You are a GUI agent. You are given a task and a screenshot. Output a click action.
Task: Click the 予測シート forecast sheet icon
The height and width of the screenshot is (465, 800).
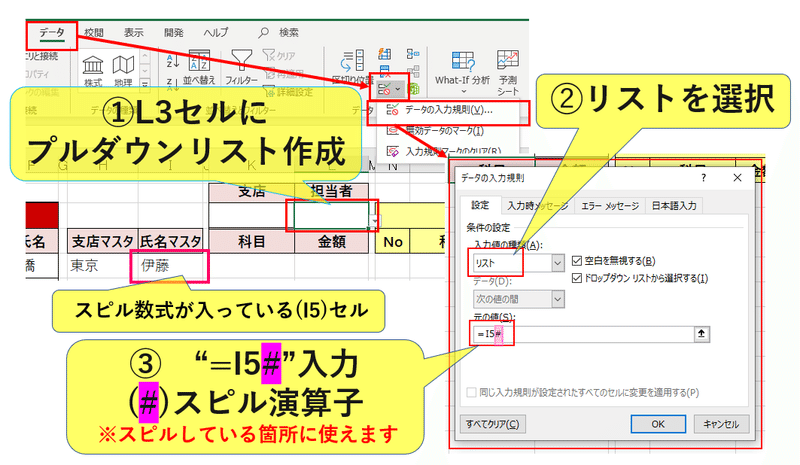coord(508,72)
